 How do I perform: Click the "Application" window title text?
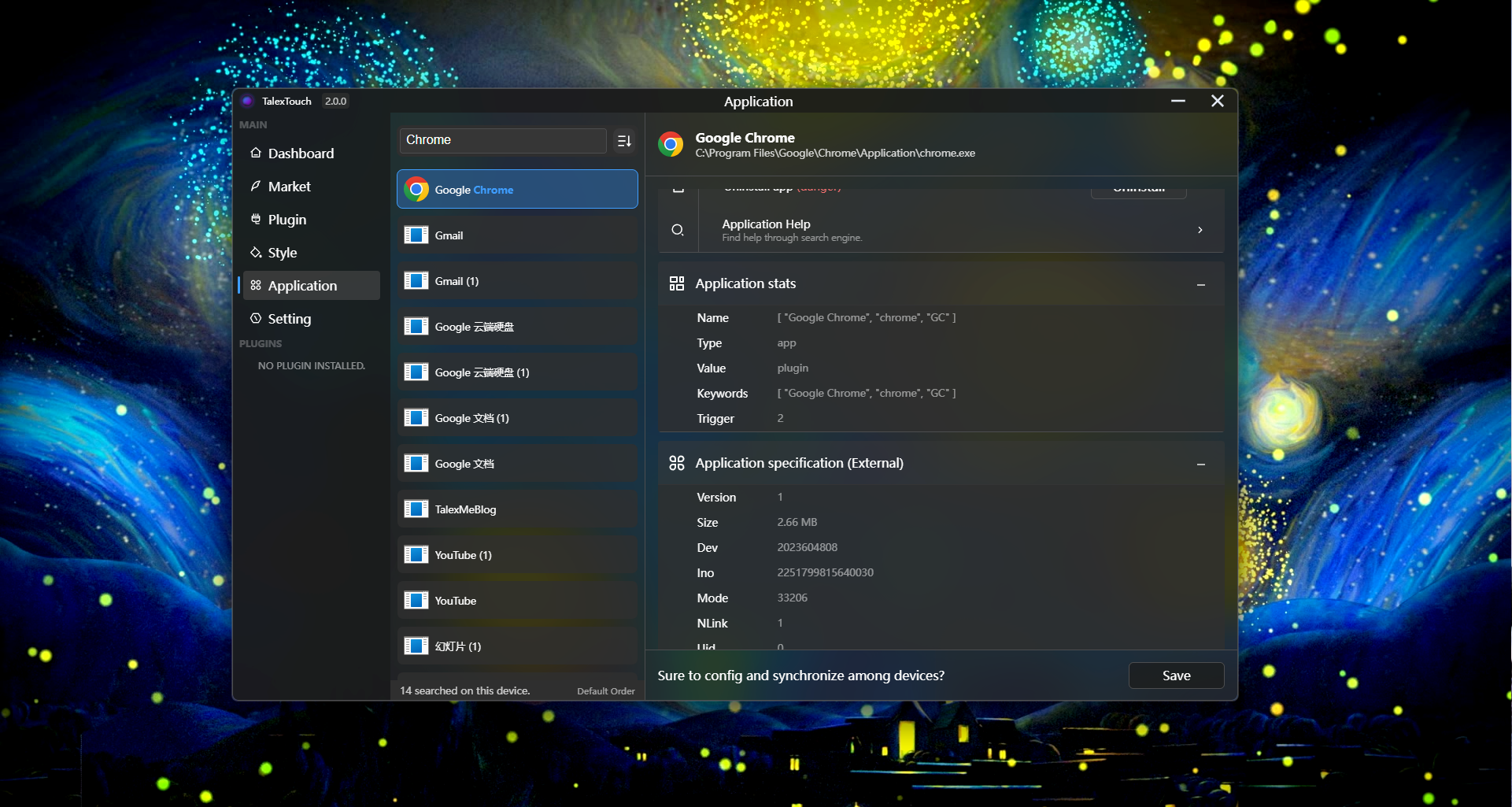point(759,102)
